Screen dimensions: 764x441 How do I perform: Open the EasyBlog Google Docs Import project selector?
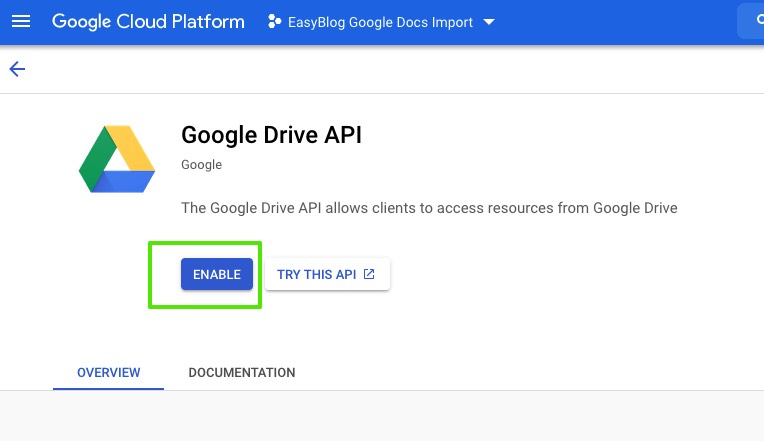click(x=381, y=22)
